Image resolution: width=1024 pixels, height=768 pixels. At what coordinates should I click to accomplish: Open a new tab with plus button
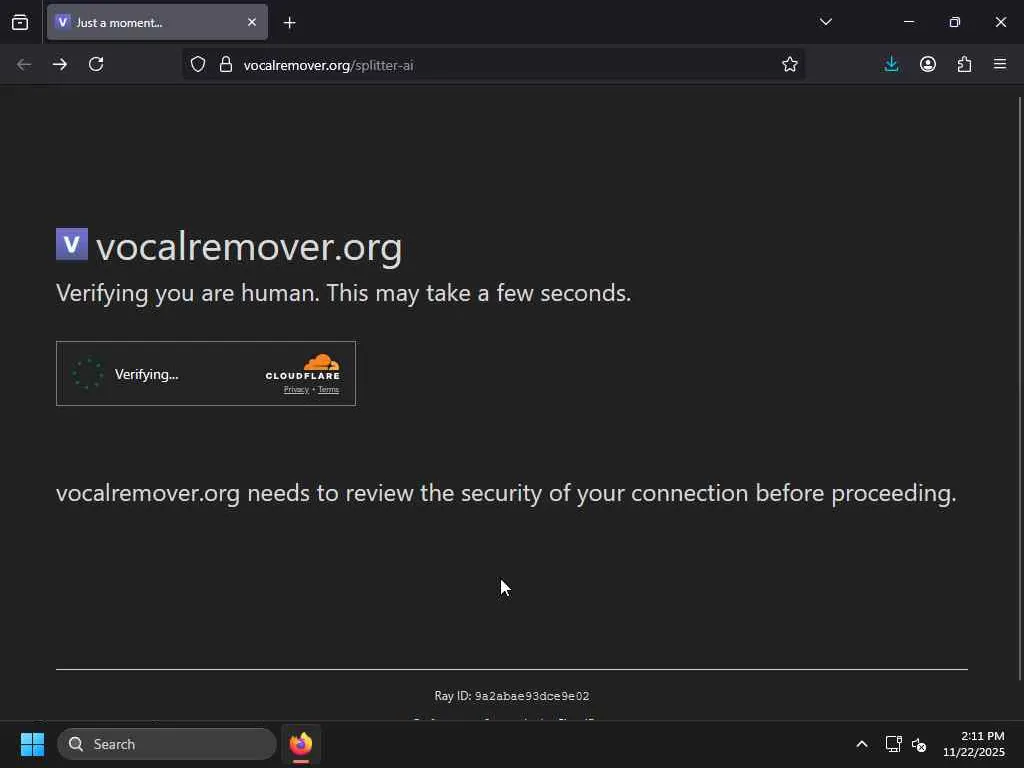pos(289,23)
